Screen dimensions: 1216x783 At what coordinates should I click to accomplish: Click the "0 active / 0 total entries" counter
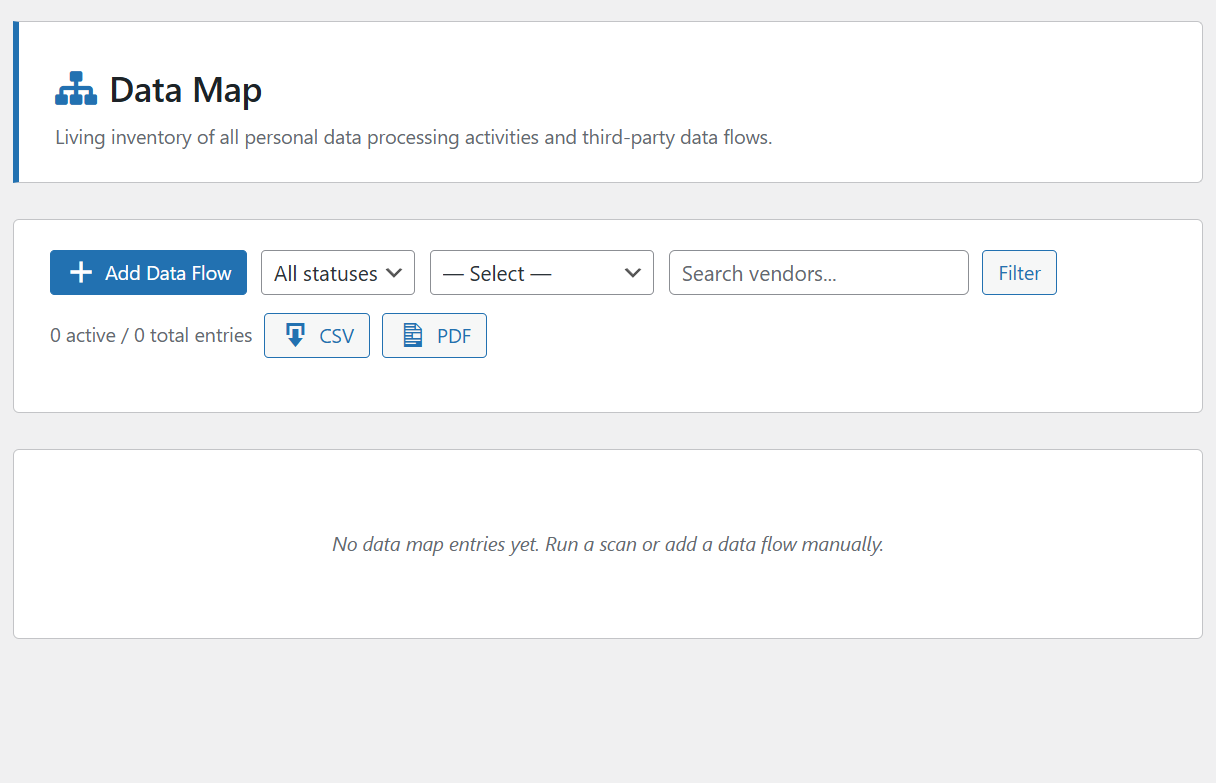click(x=151, y=336)
